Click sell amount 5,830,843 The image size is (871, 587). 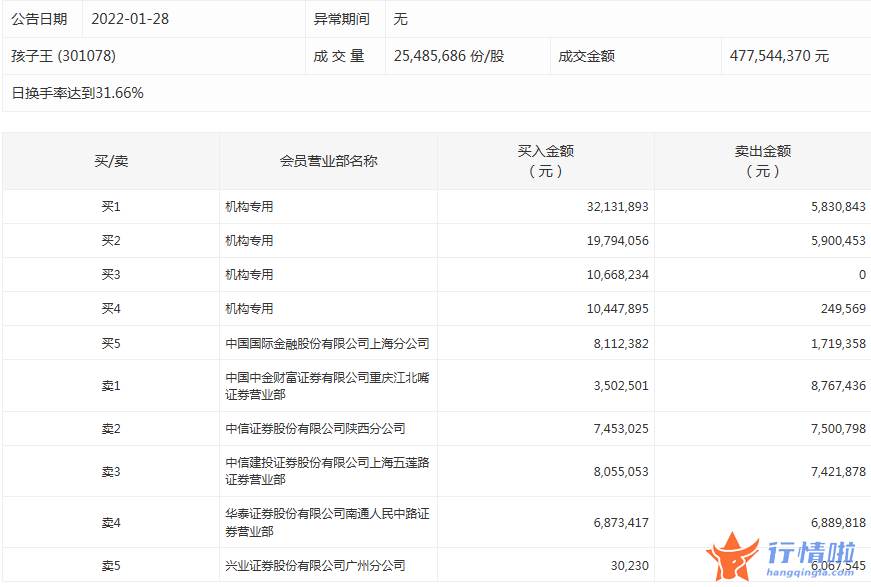coord(838,207)
